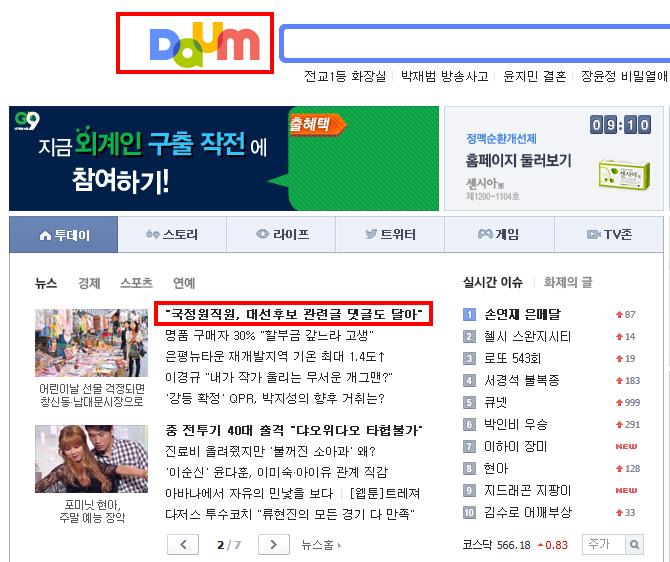This screenshot has height=562, width=670.
Task: Click the stock search magnifier icon
Action: (635, 544)
